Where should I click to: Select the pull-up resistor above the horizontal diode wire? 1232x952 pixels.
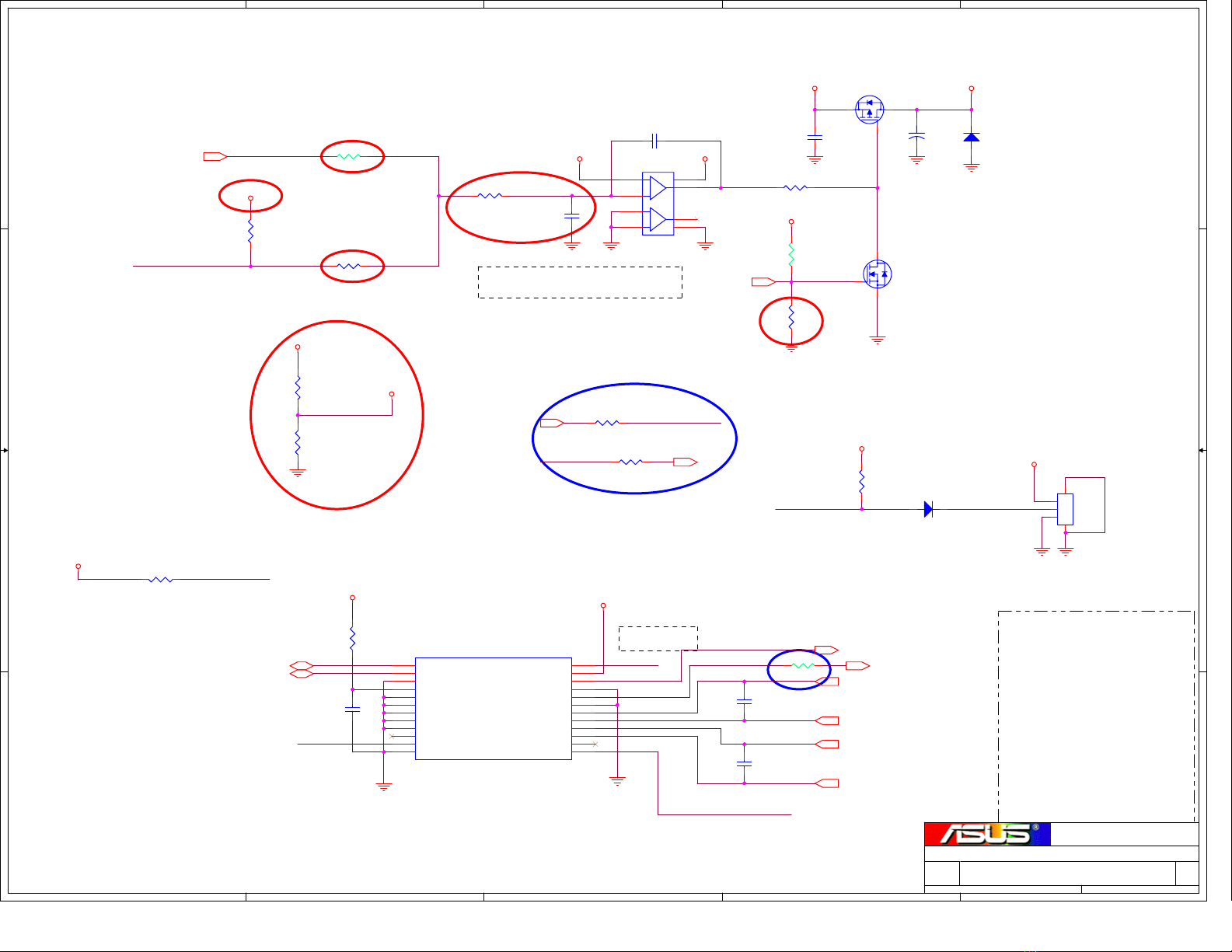coord(861,481)
